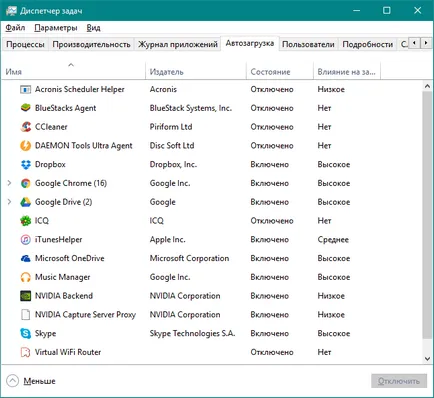Select the Автозагрузка tab
The height and width of the screenshot is (398, 434).
click(x=250, y=43)
